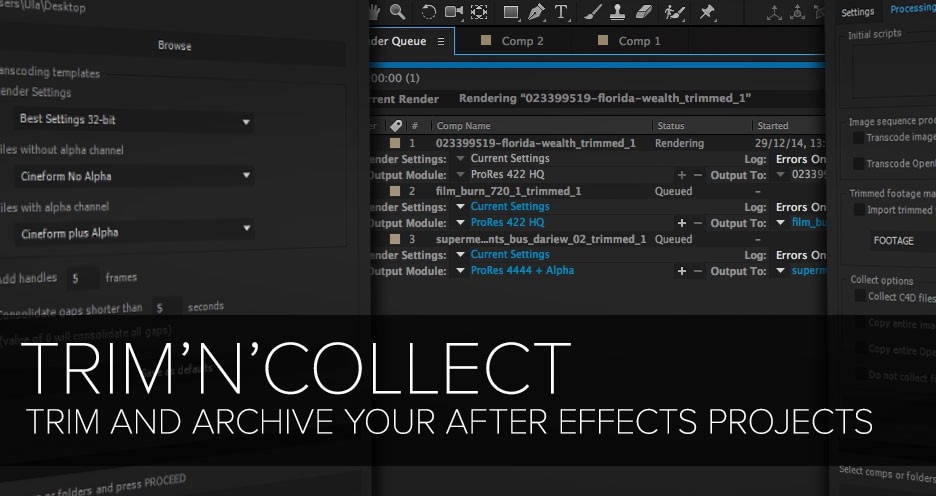Remove output module for film_burn item

(698, 223)
